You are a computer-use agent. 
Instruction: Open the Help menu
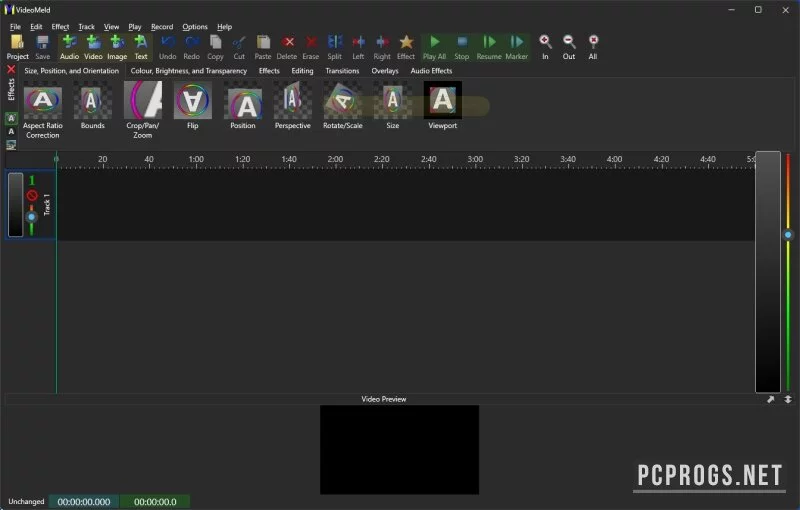click(224, 27)
